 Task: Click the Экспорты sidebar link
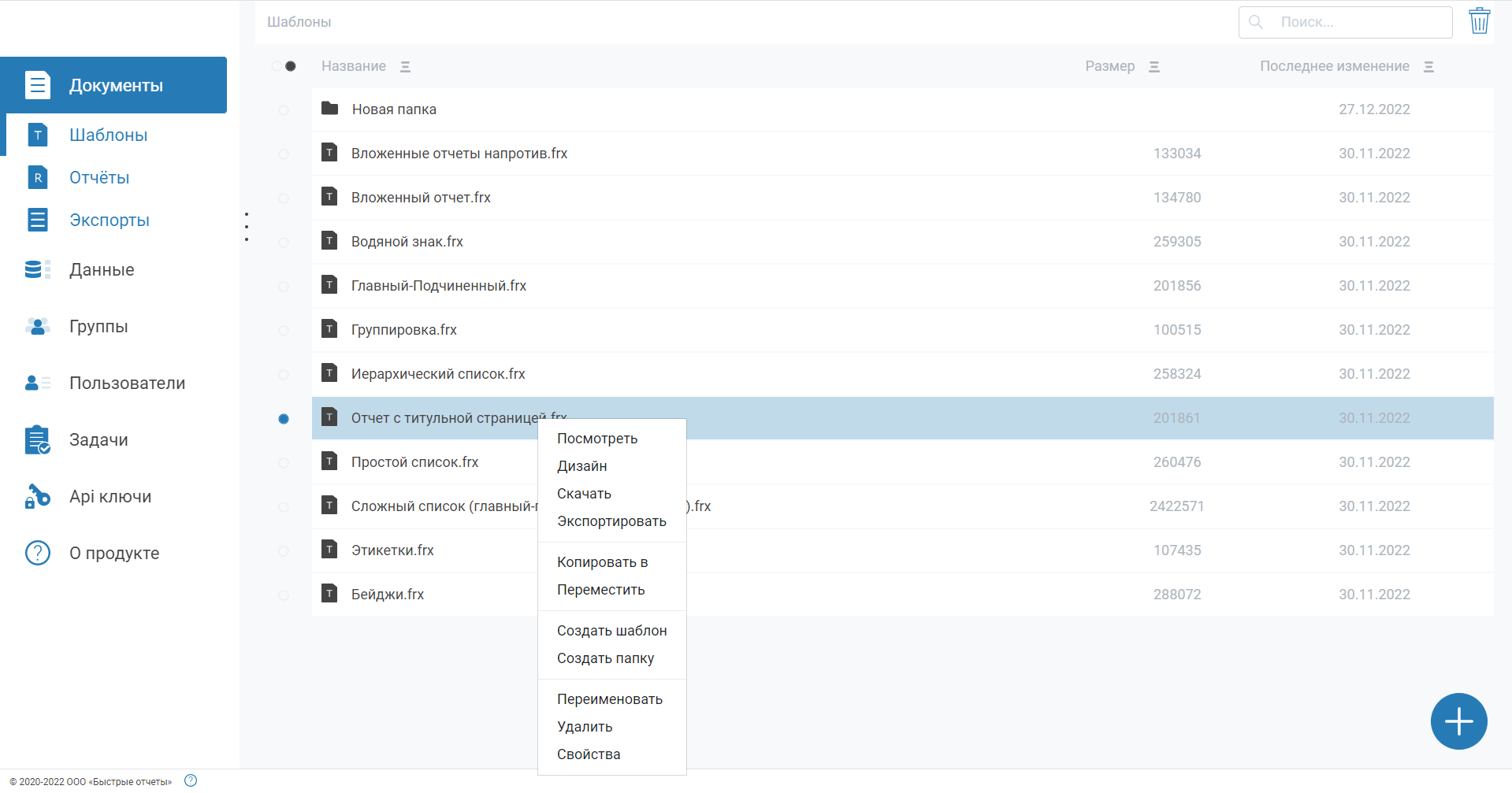tap(110, 220)
